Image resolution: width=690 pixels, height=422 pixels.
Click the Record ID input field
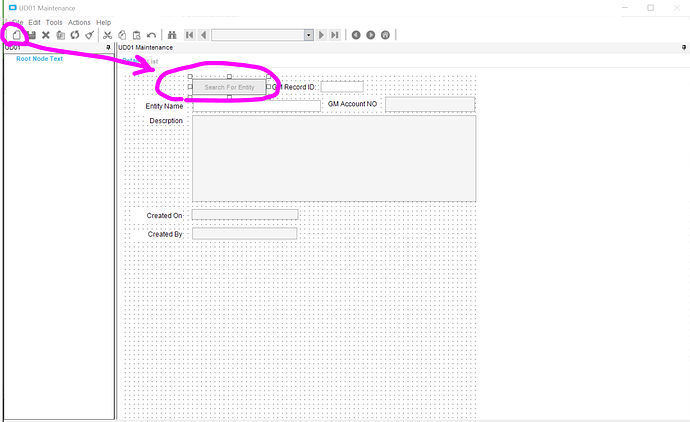click(x=342, y=87)
